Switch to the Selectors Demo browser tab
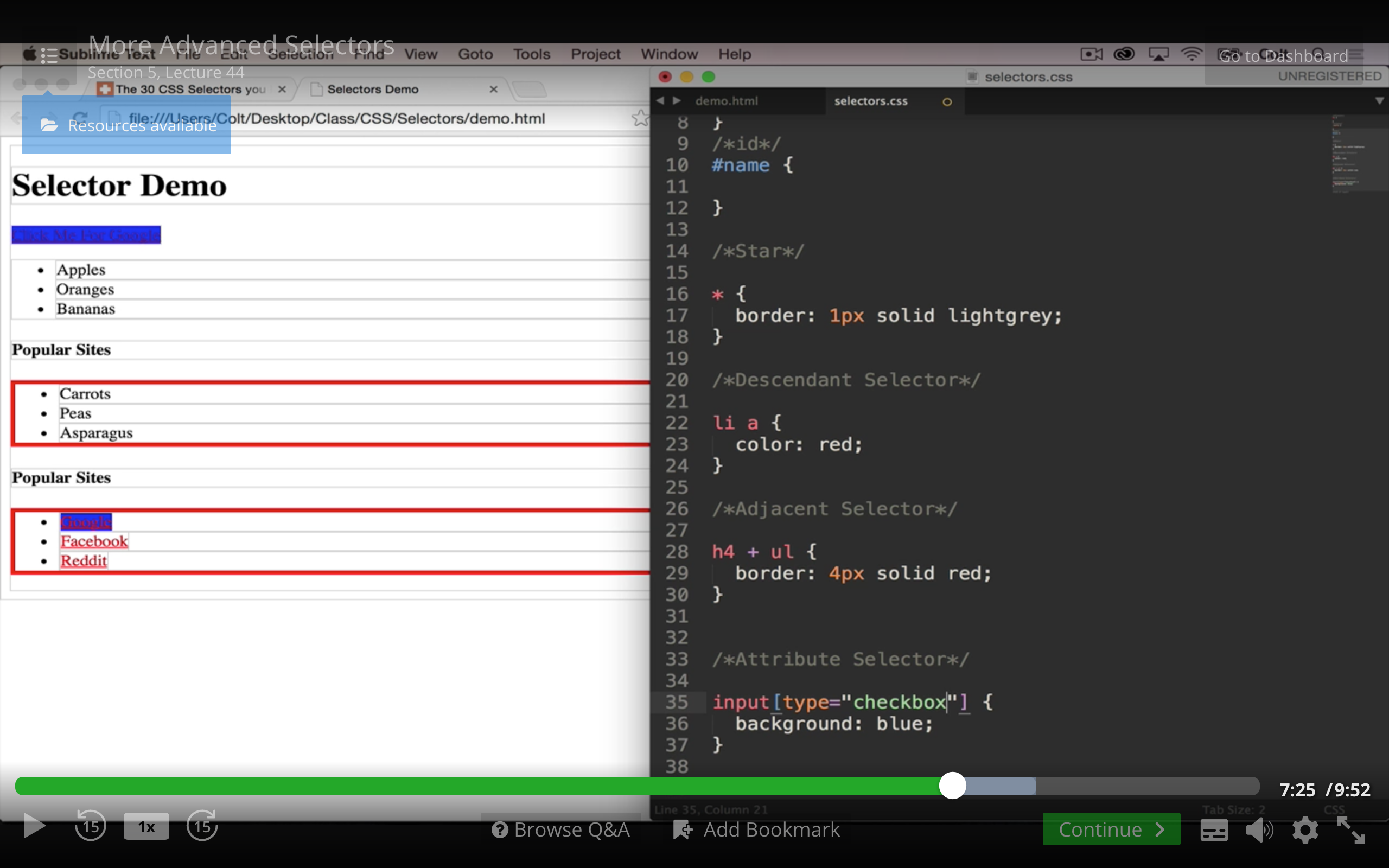The image size is (1389, 868). (402, 89)
